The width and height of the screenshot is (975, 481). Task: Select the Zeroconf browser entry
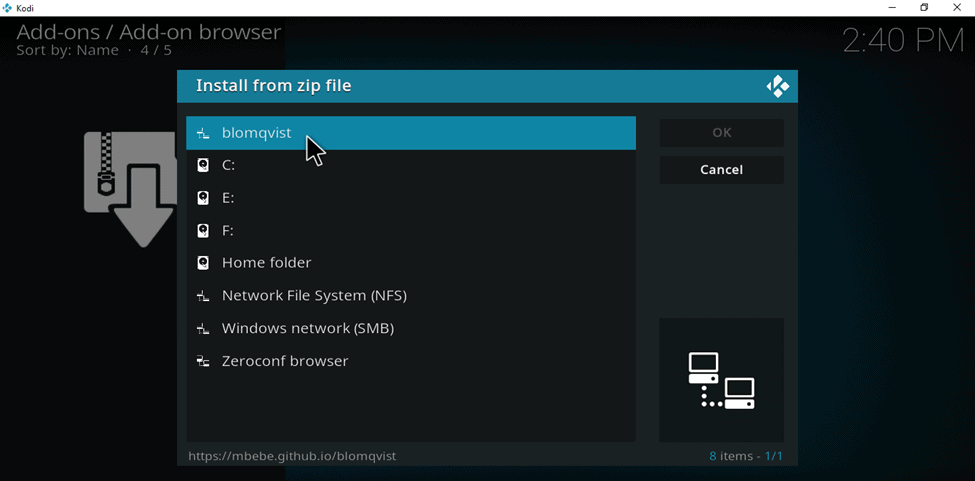point(411,360)
